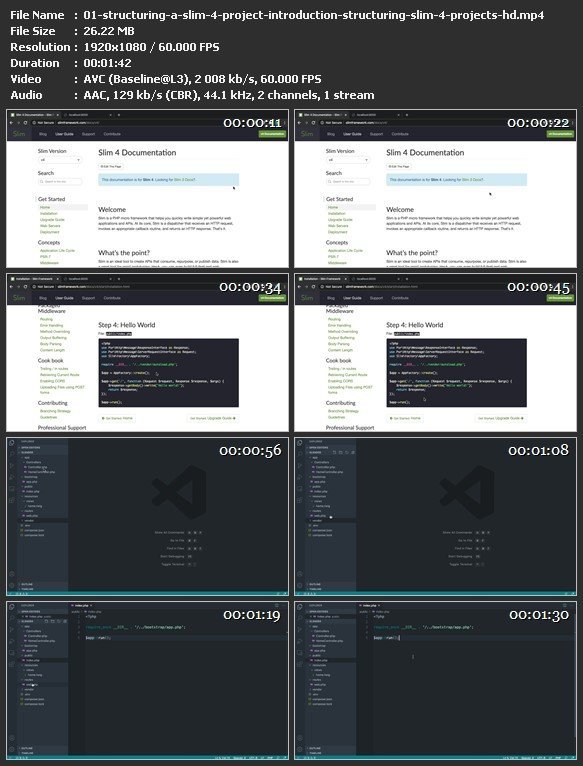Expand OPEN EDITORS section in 00:00:56 frame
The image size is (583, 766).
[x=30, y=447]
